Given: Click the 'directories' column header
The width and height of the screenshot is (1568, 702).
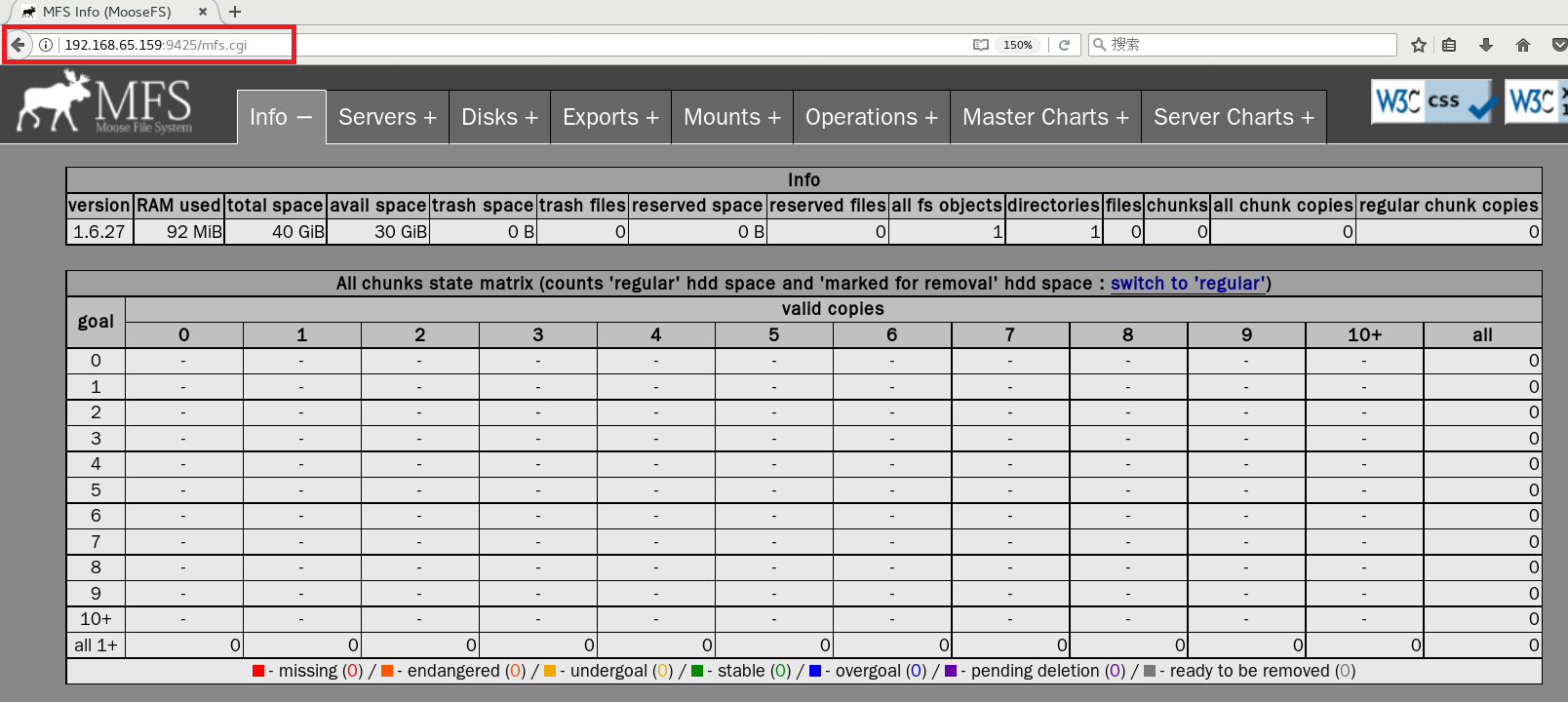Looking at the screenshot, I should [1054, 206].
